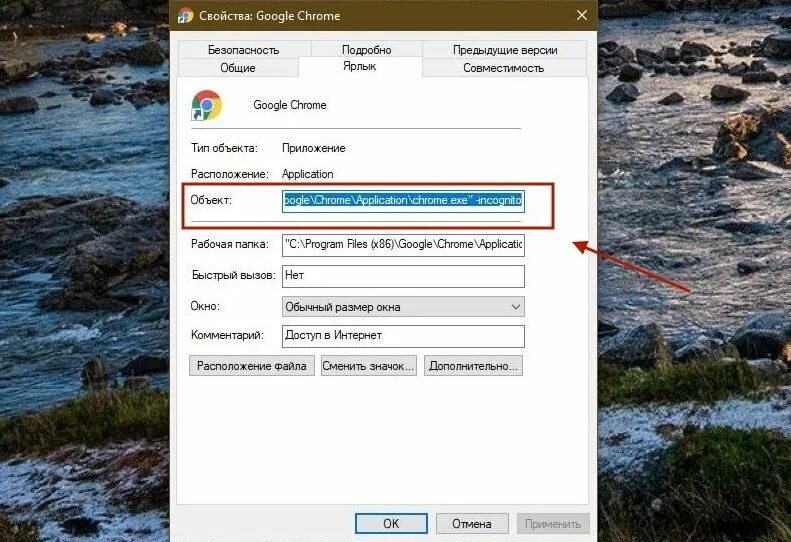Open the Совместимость tab
Viewport: 791px width, 542px height.
pyautogui.click(x=503, y=68)
